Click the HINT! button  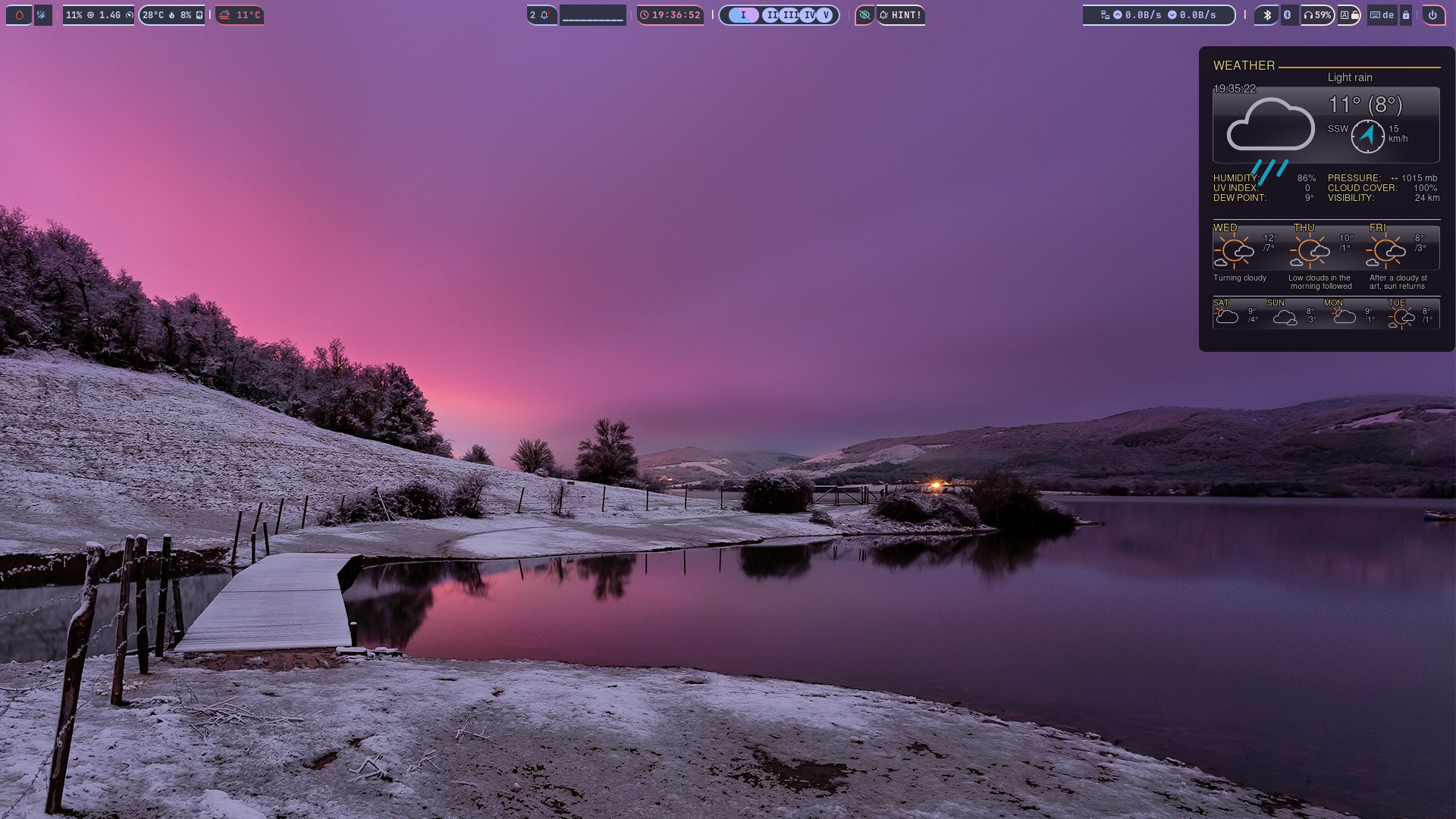point(901,15)
